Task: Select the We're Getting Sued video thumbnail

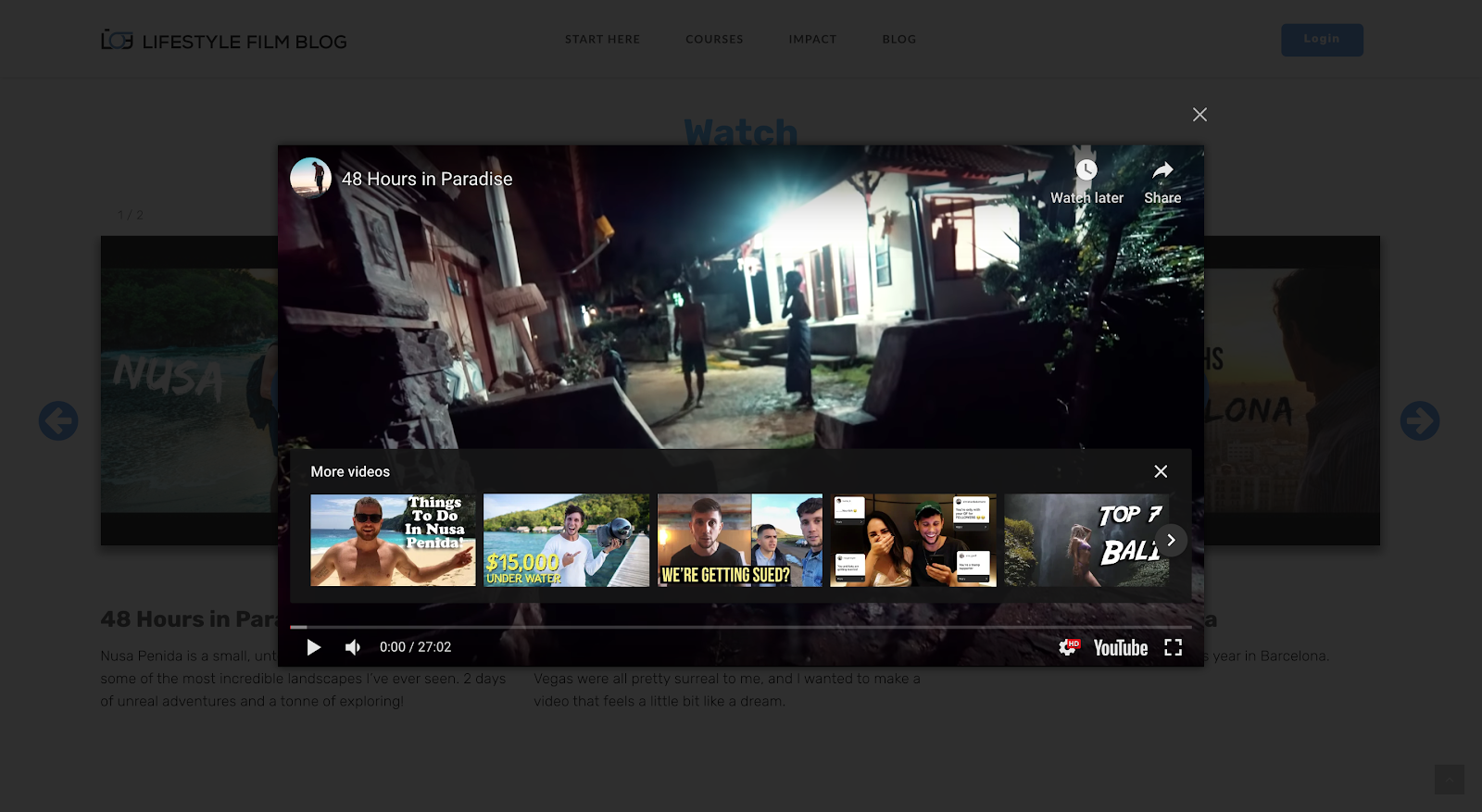Action: tap(740, 540)
